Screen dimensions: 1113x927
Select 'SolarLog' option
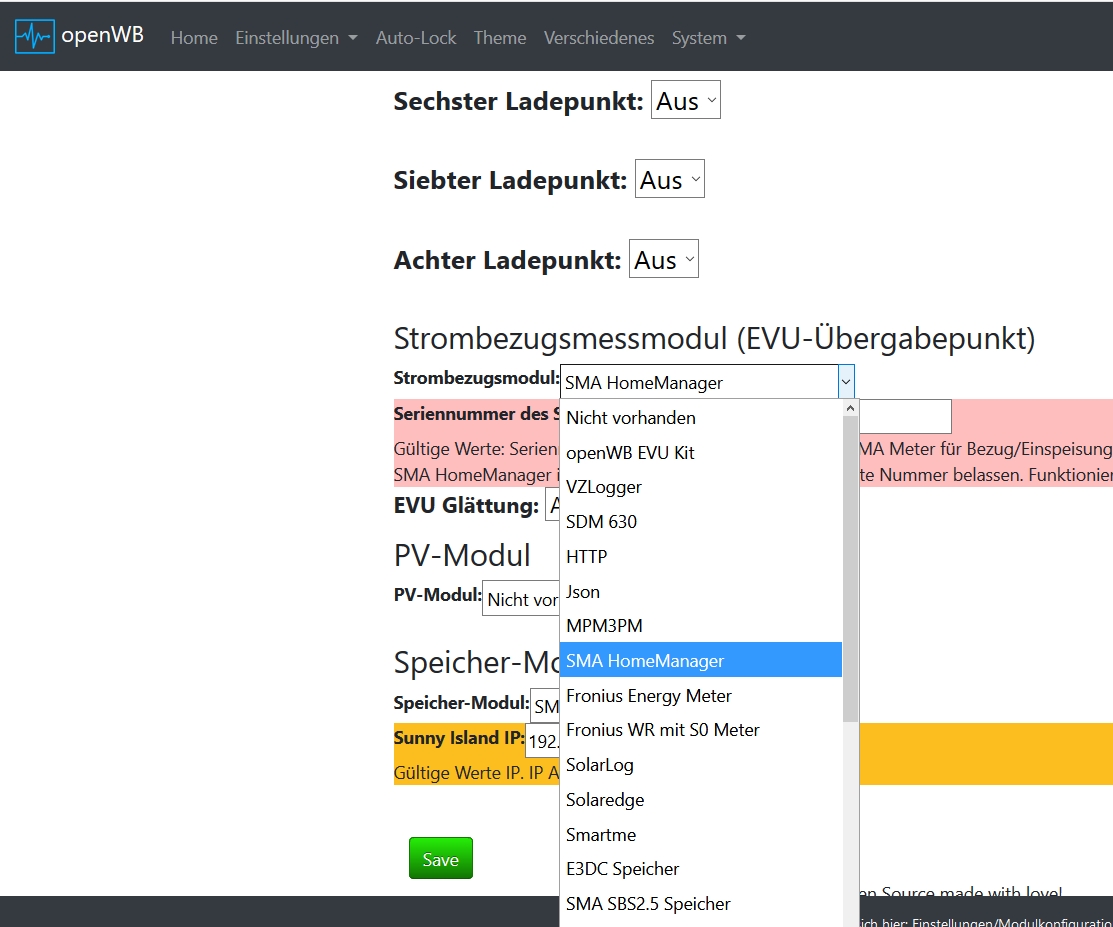[701, 764]
